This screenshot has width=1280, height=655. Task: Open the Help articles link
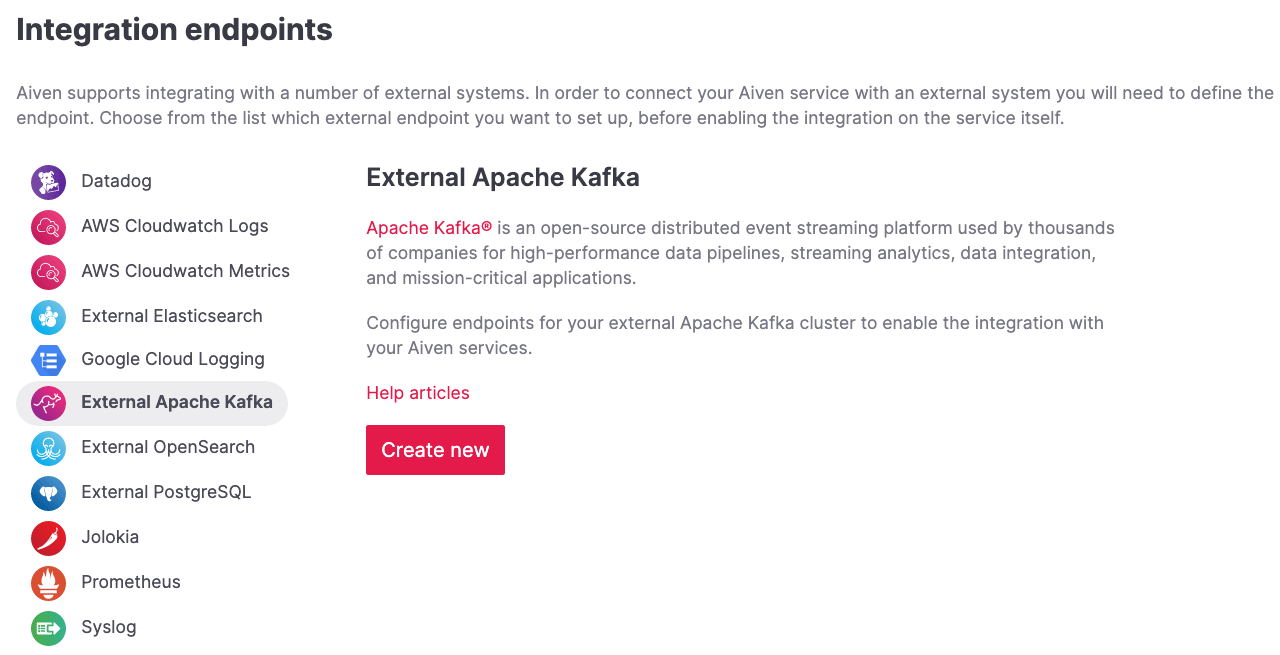pyautogui.click(x=417, y=393)
